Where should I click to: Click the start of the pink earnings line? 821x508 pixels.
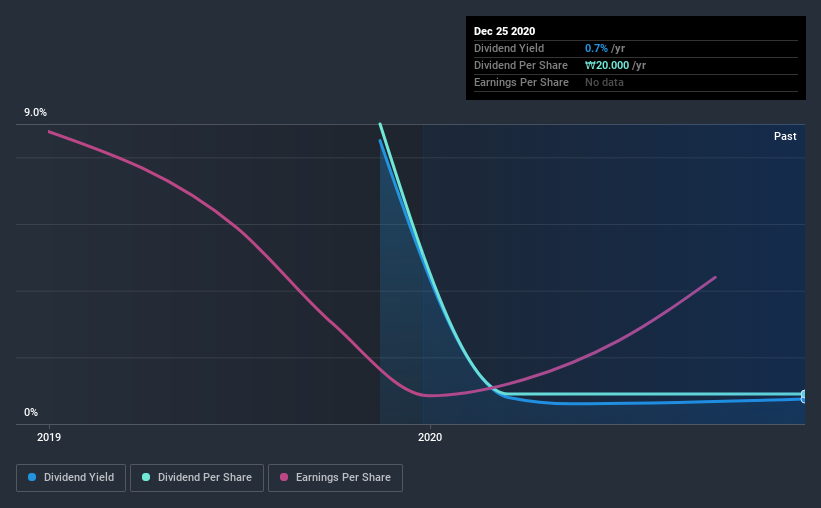pos(49,131)
